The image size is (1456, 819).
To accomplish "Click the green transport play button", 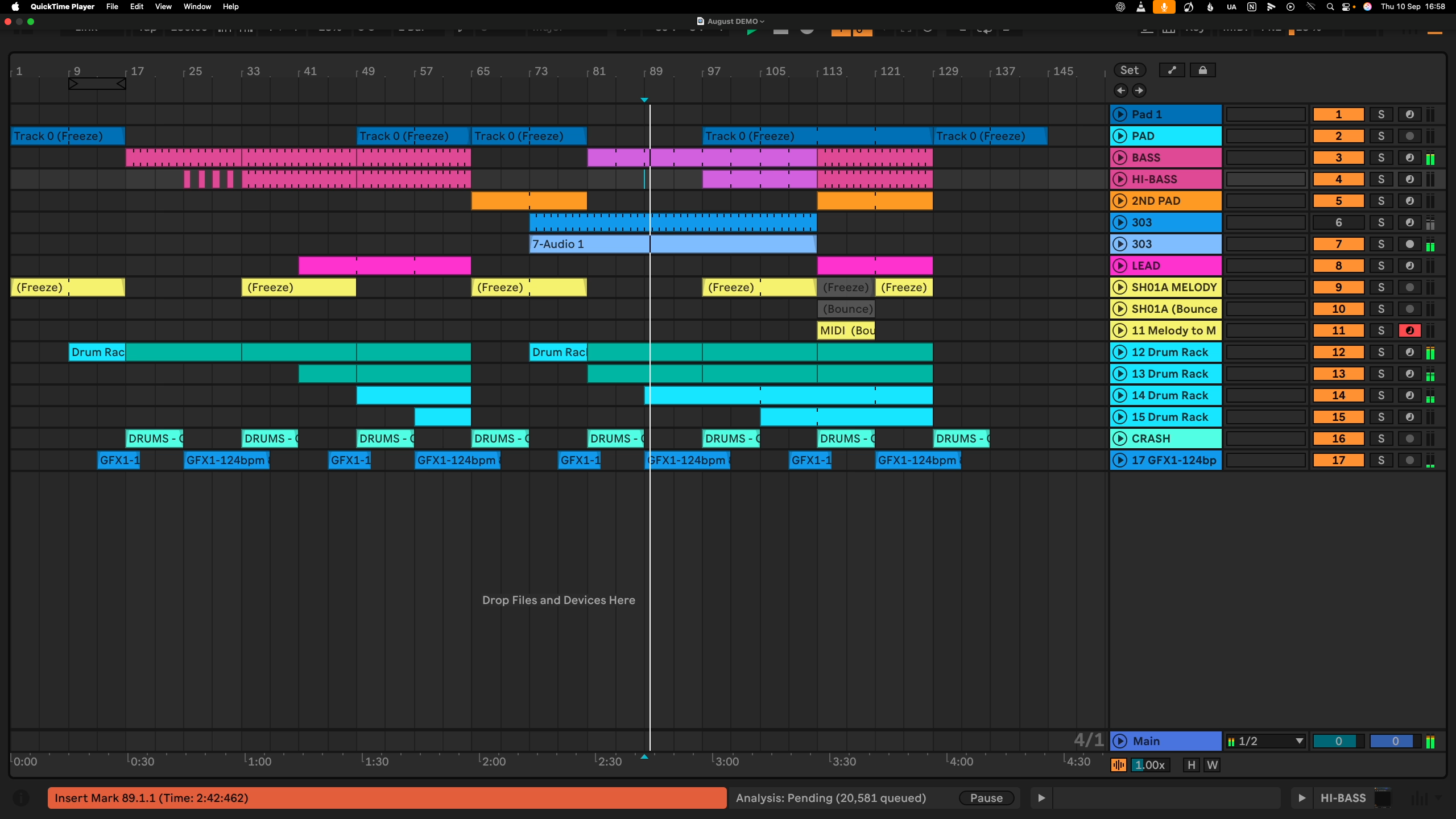I will (x=752, y=31).
